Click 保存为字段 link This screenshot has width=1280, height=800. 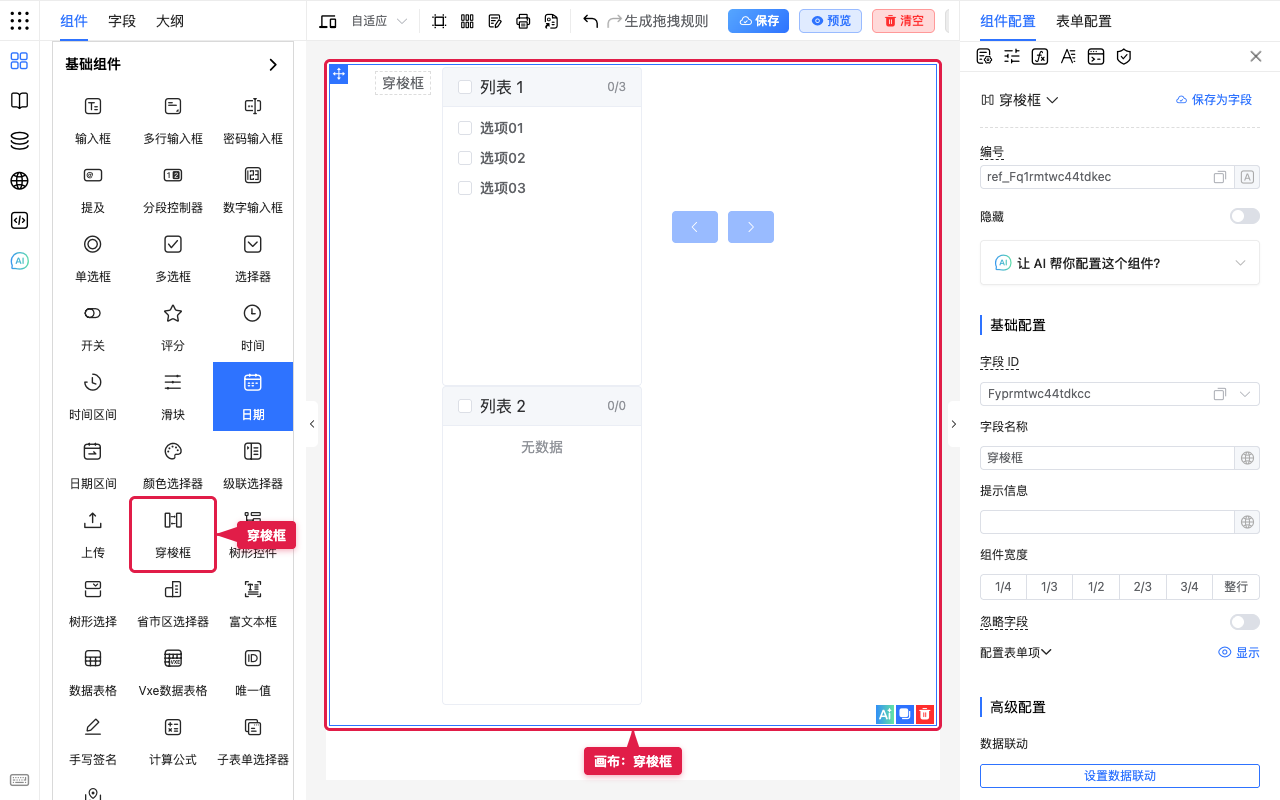tap(1214, 100)
